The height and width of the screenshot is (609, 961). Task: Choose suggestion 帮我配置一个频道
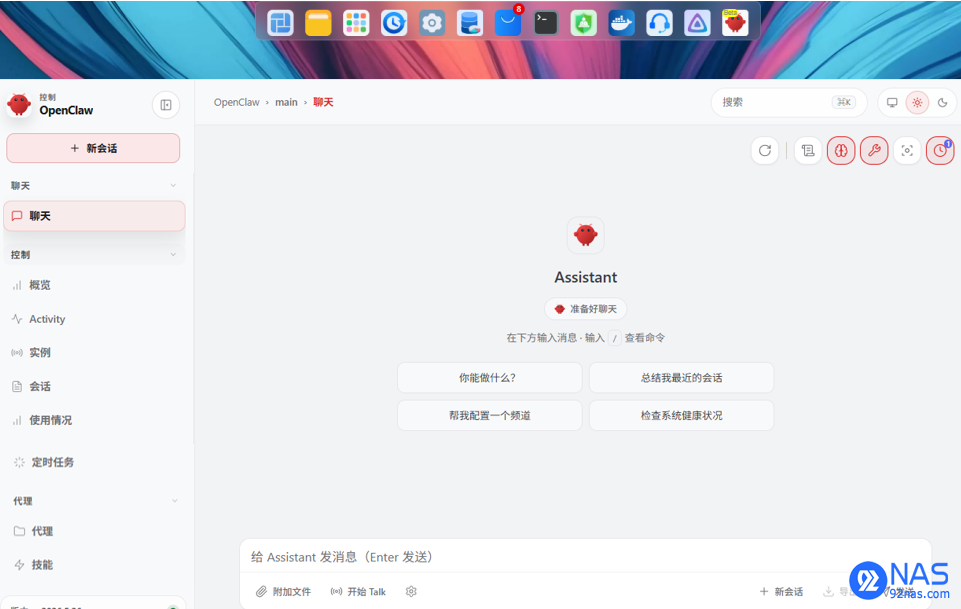pyautogui.click(x=489, y=415)
